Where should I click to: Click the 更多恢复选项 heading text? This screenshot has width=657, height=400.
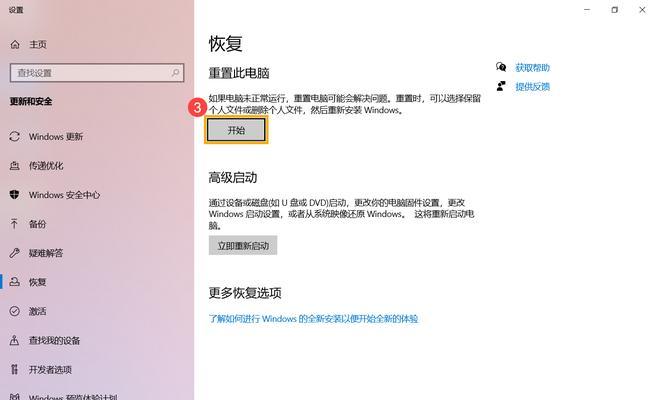(x=245, y=293)
